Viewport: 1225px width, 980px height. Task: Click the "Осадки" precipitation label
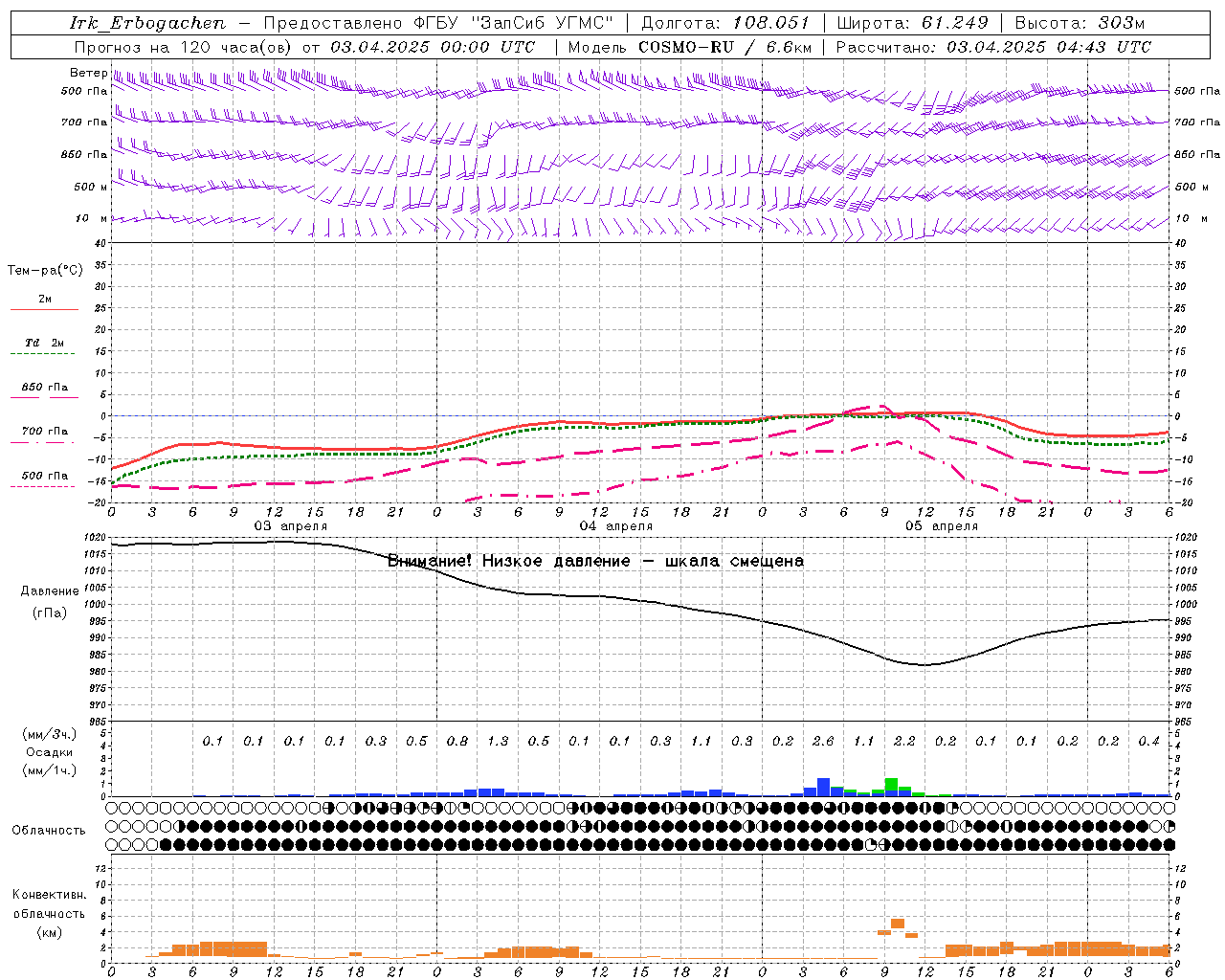[50, 752]
